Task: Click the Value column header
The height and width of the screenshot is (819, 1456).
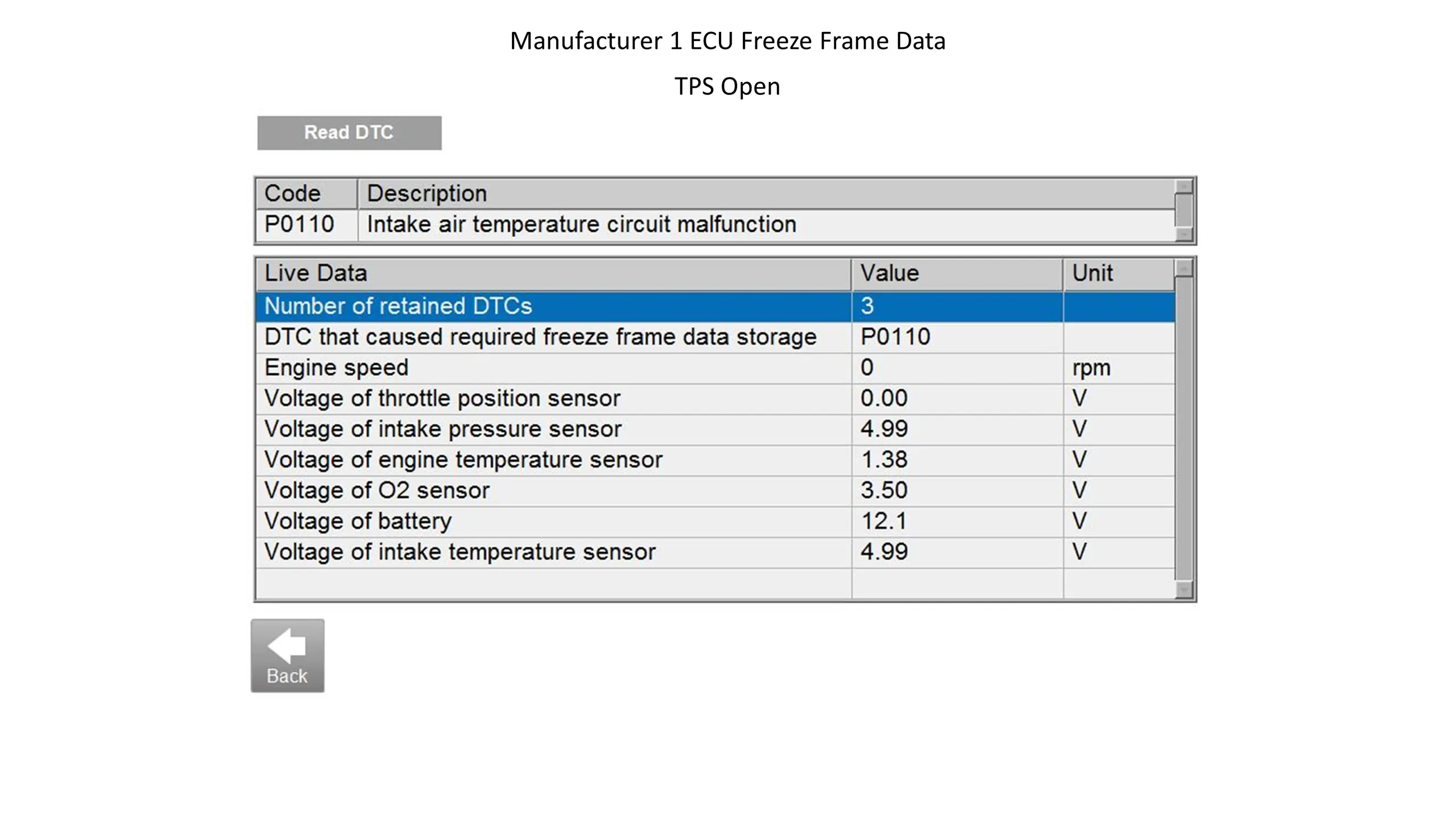Action: 957,274
